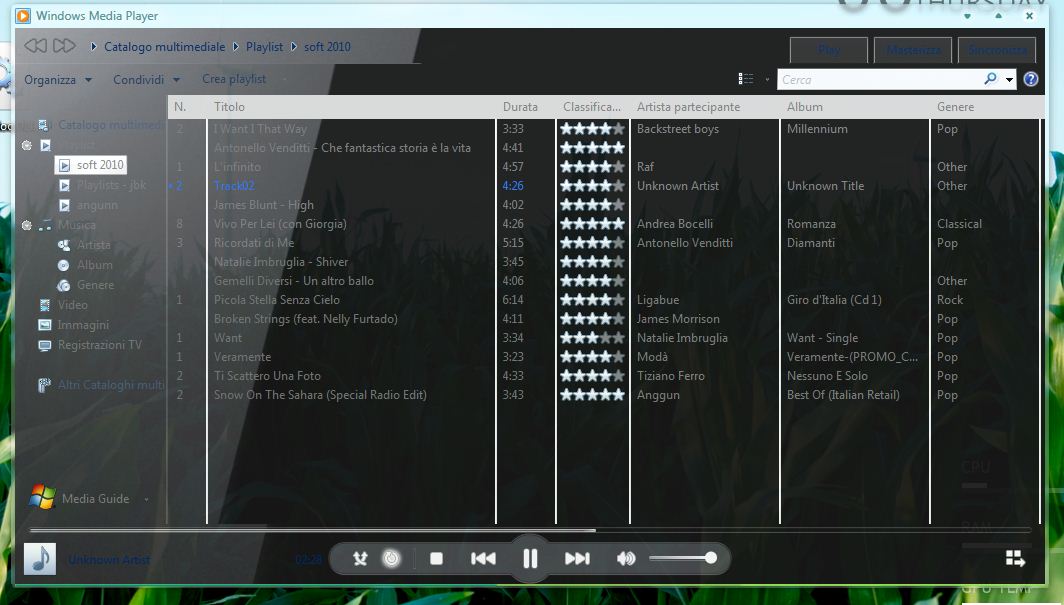Pause the current track
Image resolution: width=1064 pixels, height=605 pixels.
coord(530,558)
